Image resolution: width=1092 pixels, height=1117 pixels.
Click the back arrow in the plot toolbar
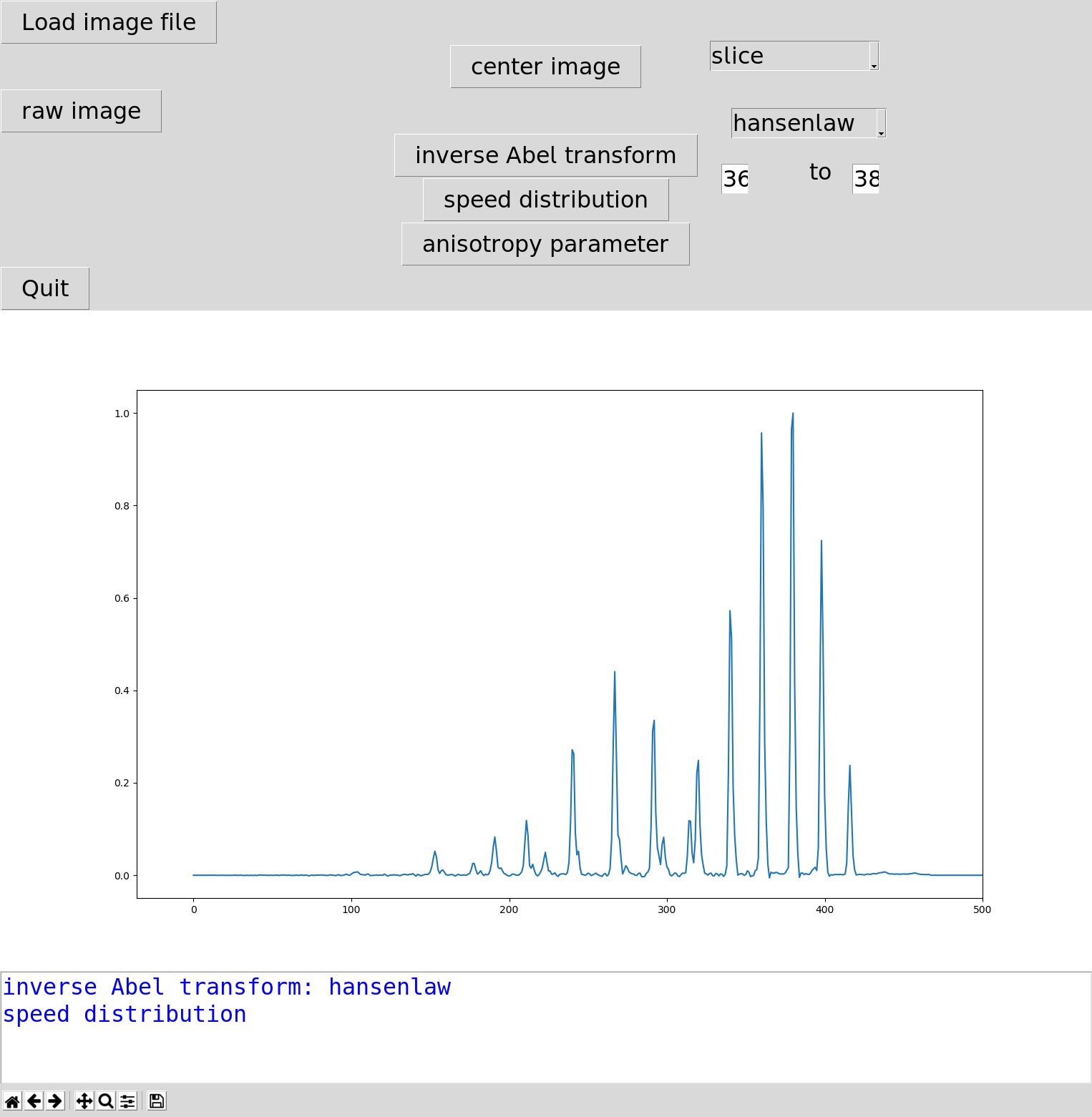pyautogui.click(x=34, y=1101)
